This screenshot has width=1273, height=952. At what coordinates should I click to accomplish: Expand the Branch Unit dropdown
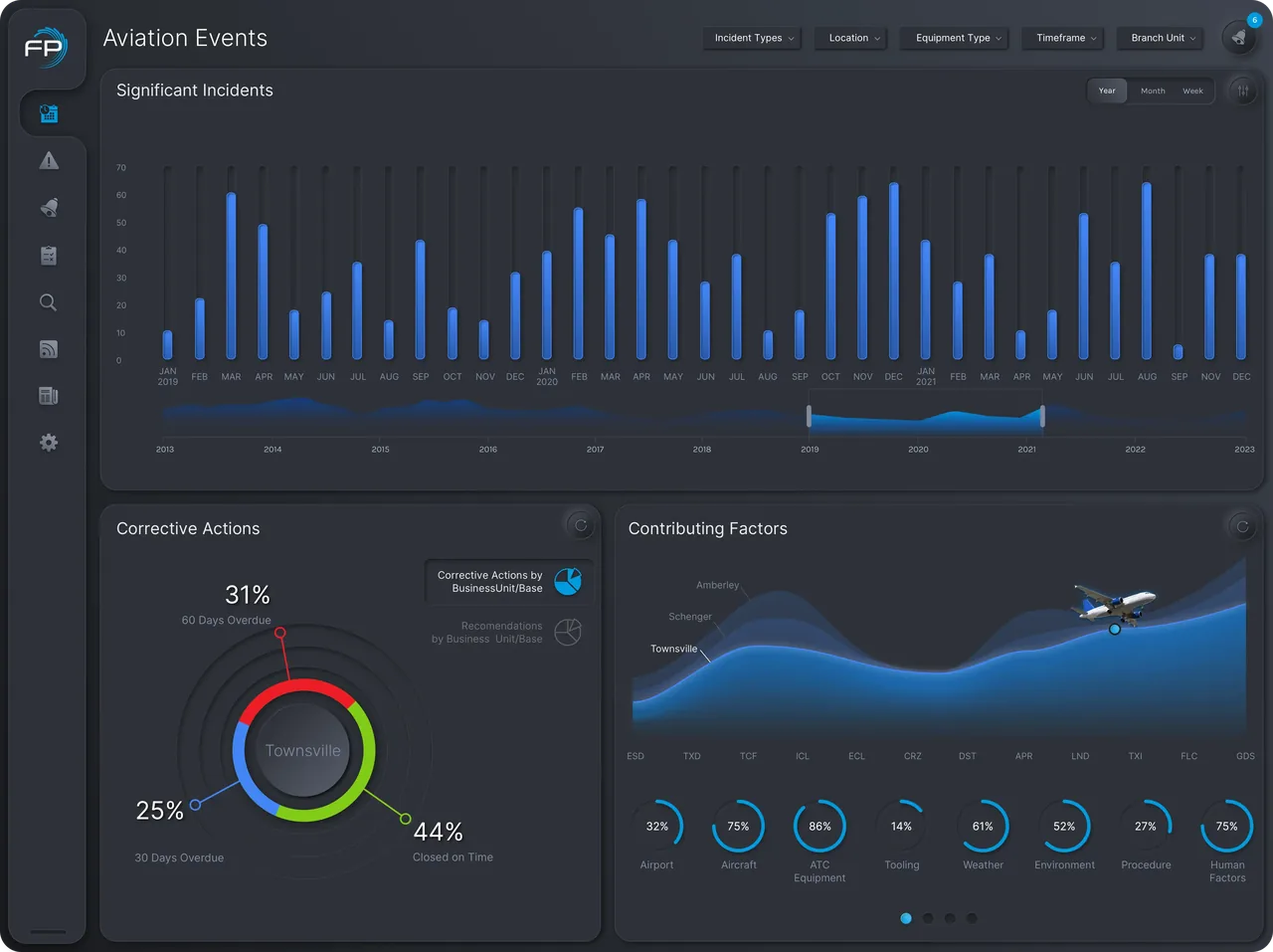[1163, 38]
